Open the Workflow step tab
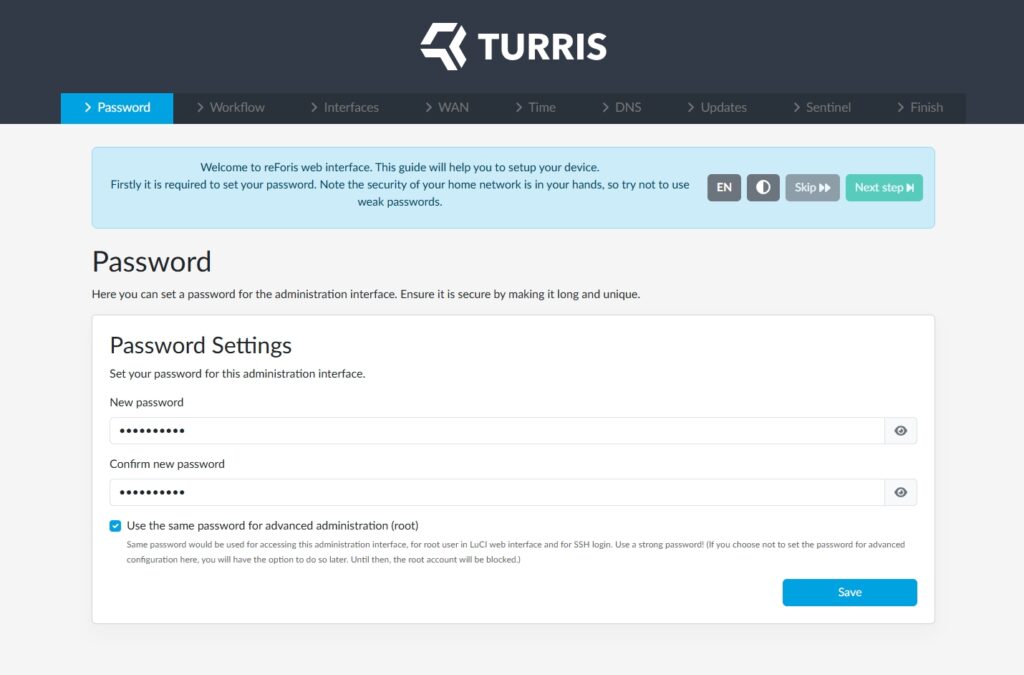The image size is (1024, 675). click(x=230, y=108)
